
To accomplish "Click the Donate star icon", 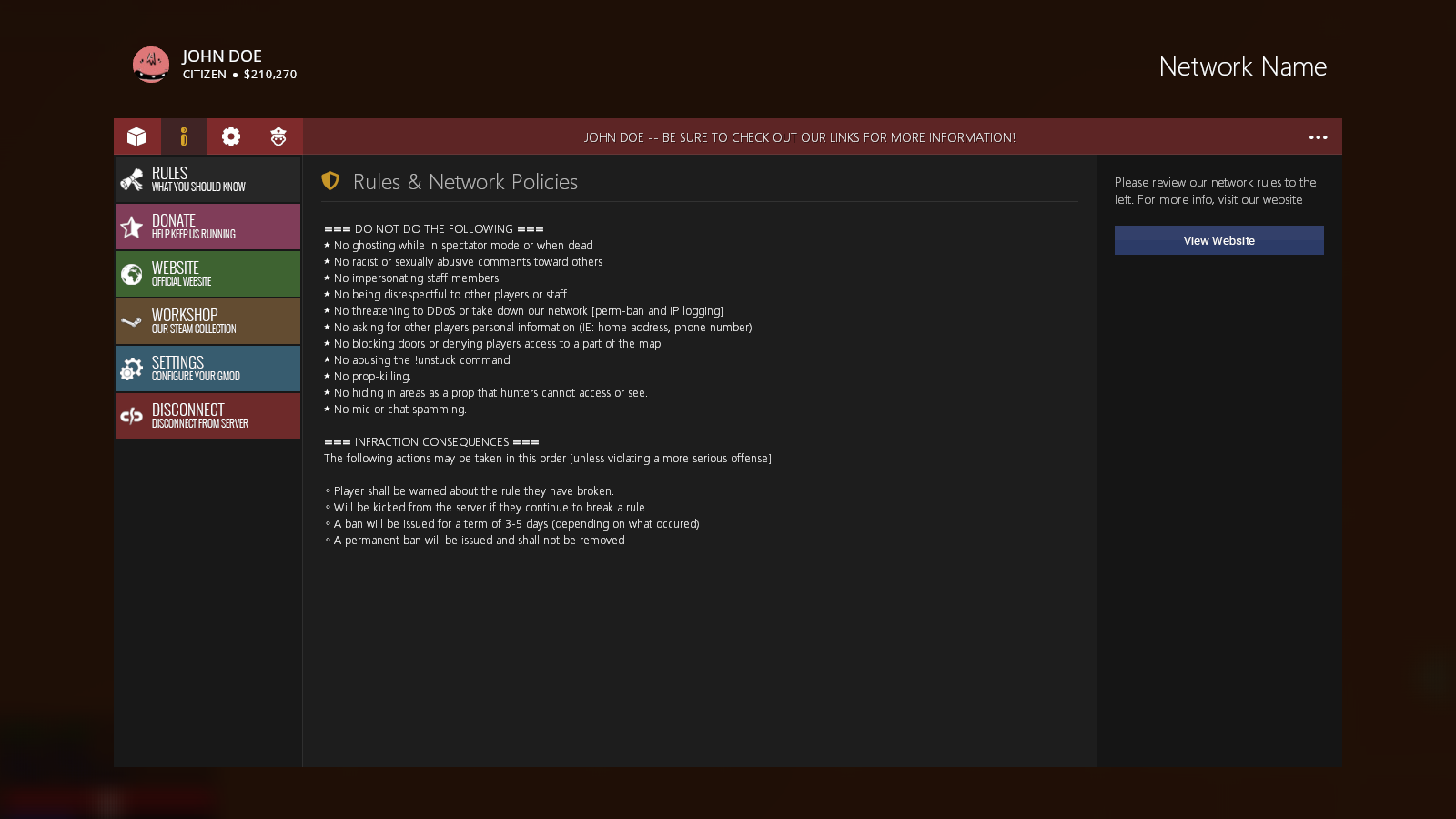I will (132, 227).
